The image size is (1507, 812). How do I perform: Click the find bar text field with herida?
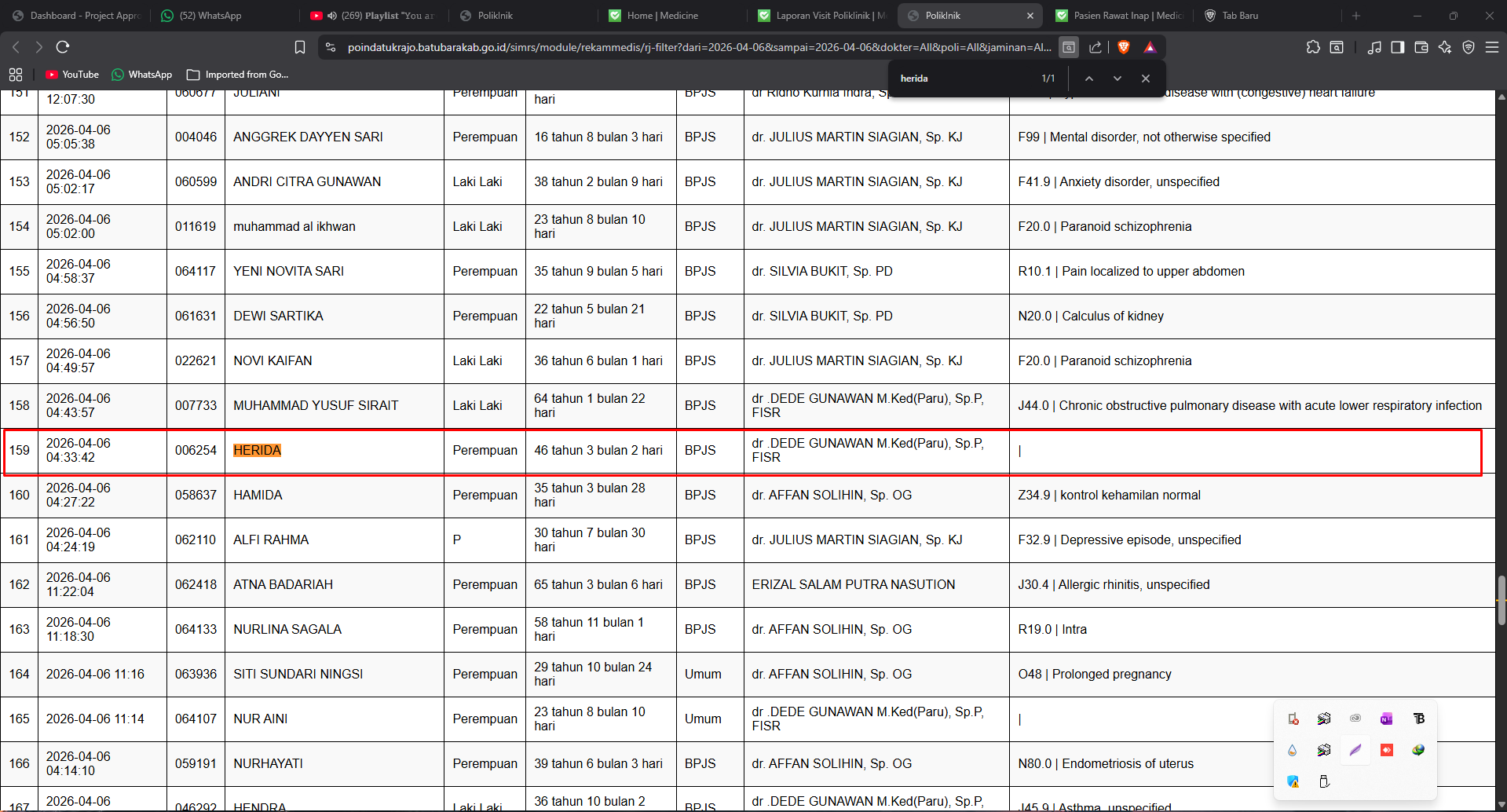pyautogui.click(x=964, y=79)
